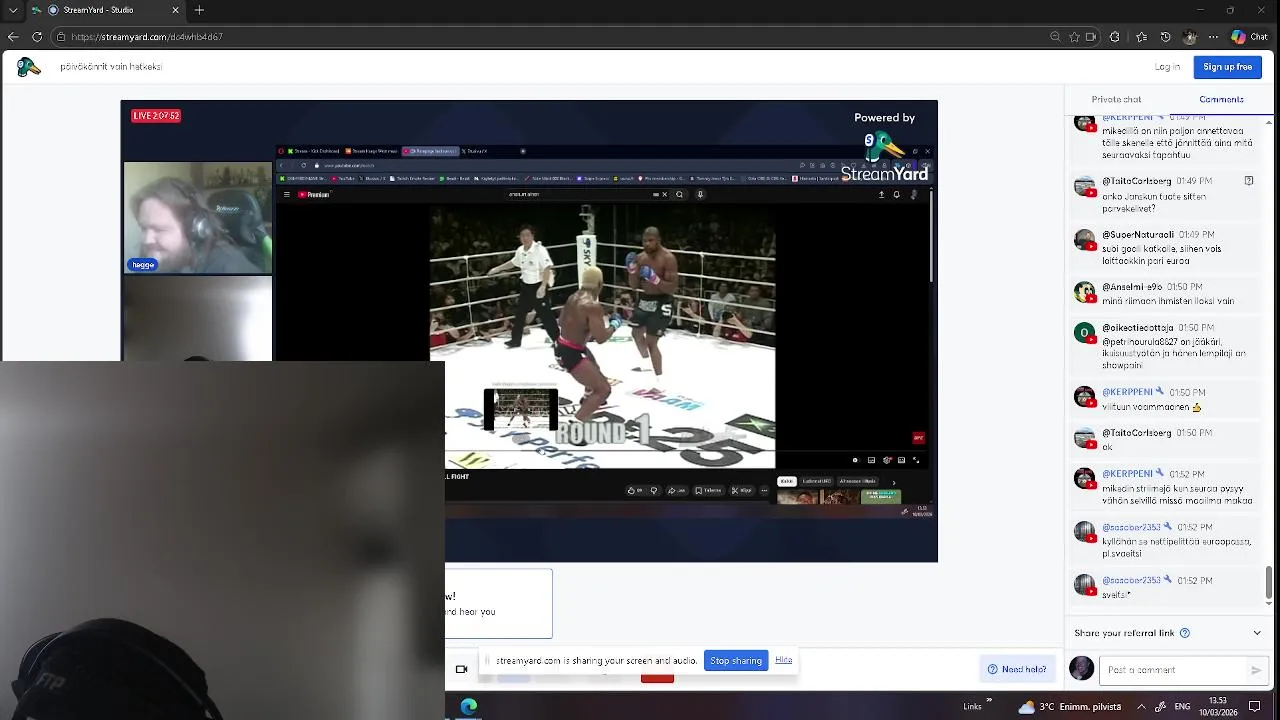Image resolution: width=1280 pixels, height=720 pixels.
Task: Reload the page with the refresh icon
Action: click(x=37, y=37)
